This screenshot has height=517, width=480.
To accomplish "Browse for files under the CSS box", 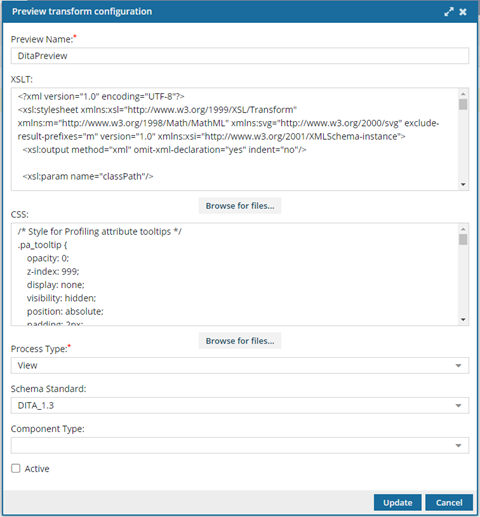I will pos(240,341).
